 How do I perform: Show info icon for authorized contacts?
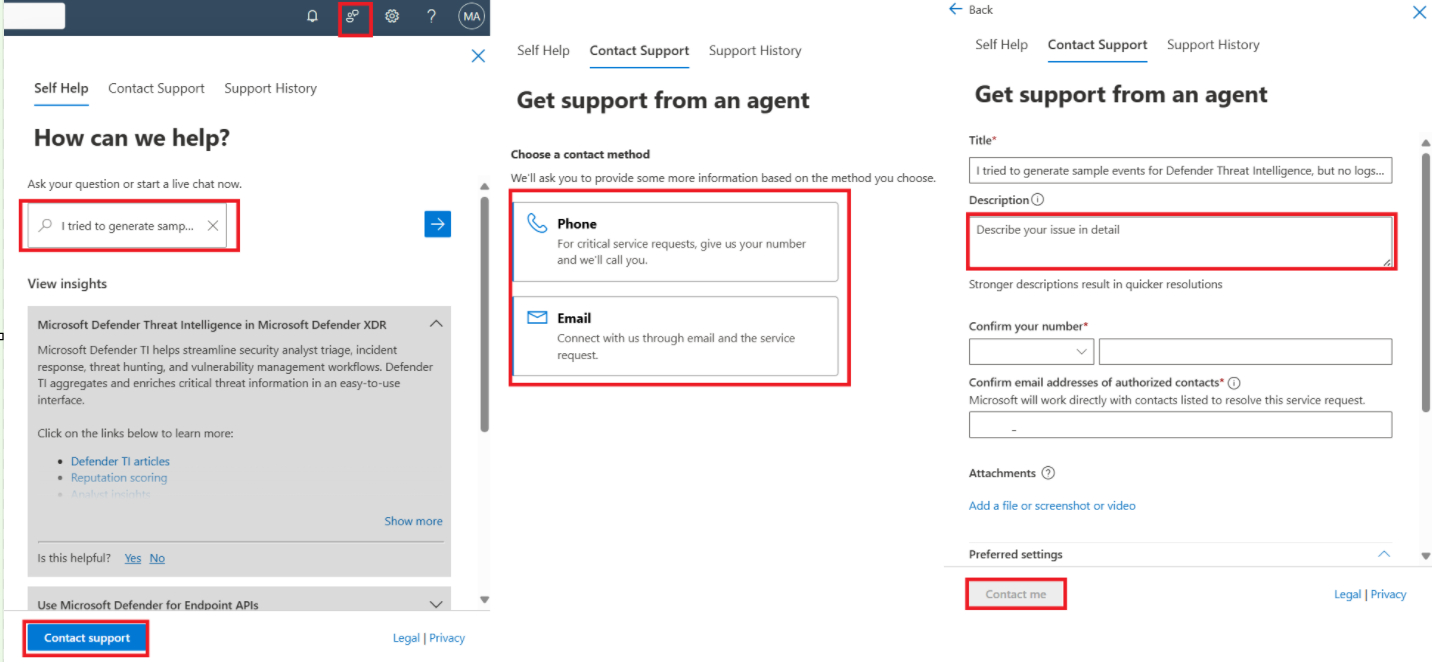point(1234,383)
